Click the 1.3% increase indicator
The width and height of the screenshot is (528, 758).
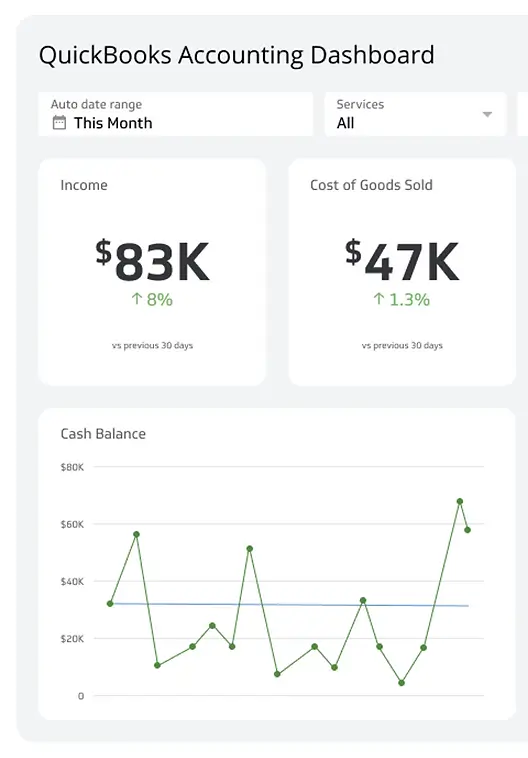click(x=401, y=300)
